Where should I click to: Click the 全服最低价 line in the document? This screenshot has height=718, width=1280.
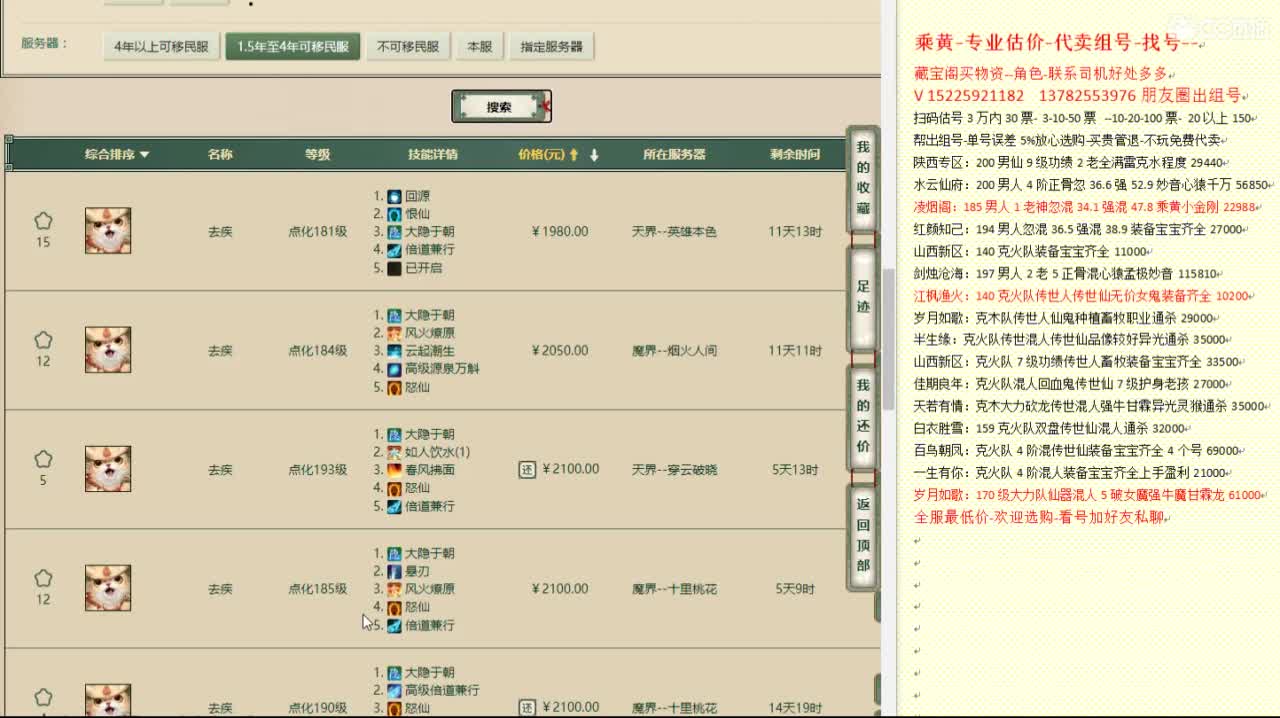(1040, 517)
